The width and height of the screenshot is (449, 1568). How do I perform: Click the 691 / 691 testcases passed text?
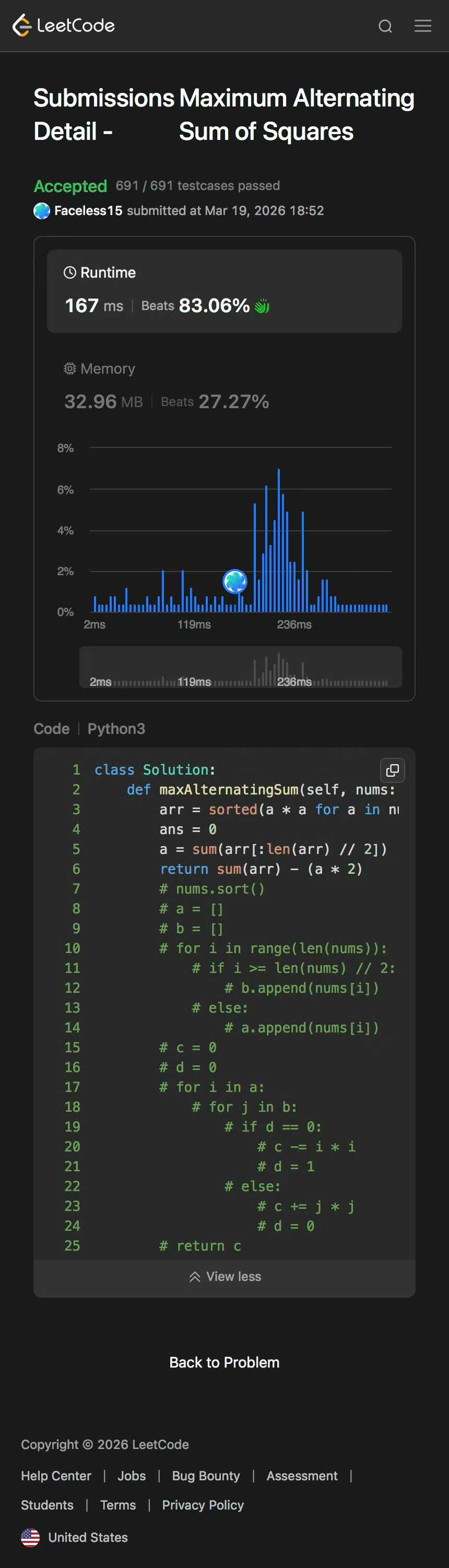(x=197, y=186)
